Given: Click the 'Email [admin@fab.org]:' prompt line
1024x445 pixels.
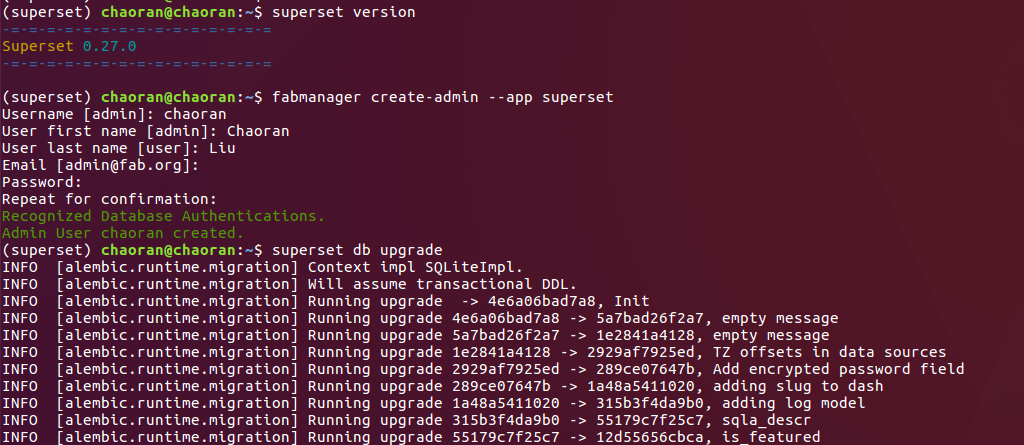Looking at the screenshot, I should coord(101,165).
